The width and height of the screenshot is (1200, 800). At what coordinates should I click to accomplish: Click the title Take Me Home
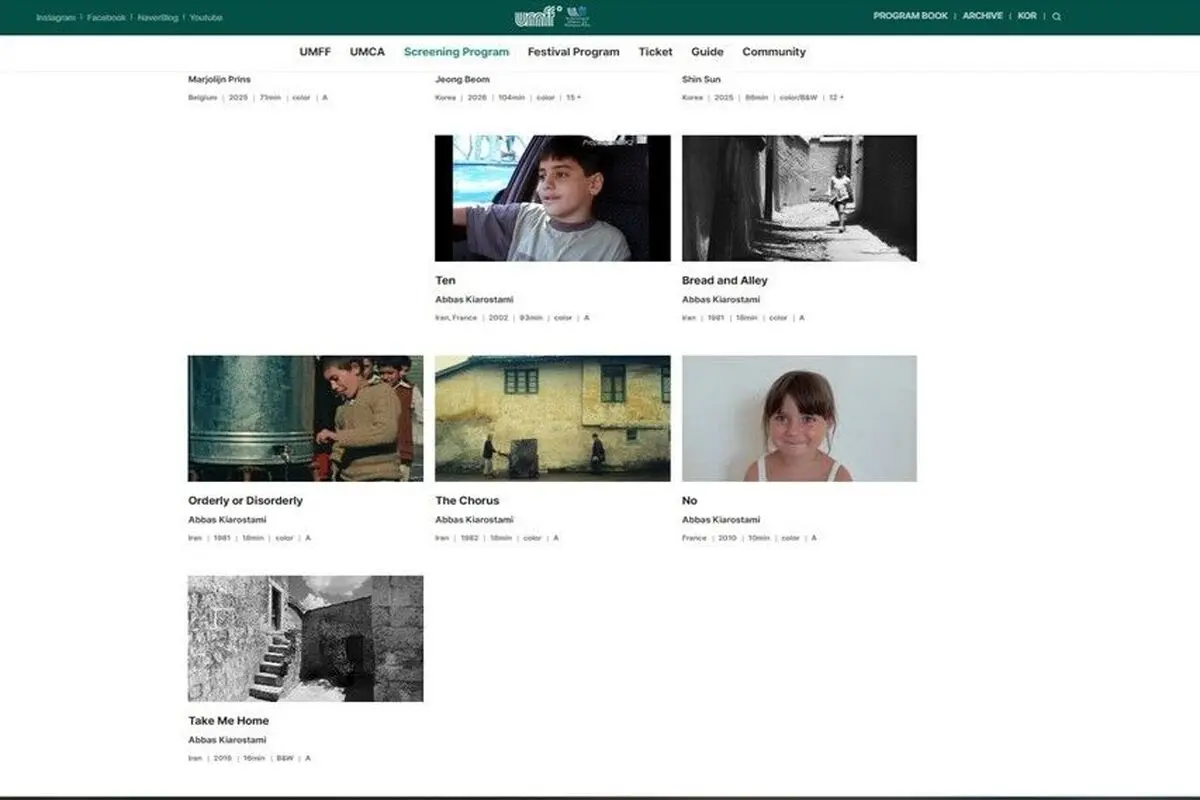click(228, 721)
